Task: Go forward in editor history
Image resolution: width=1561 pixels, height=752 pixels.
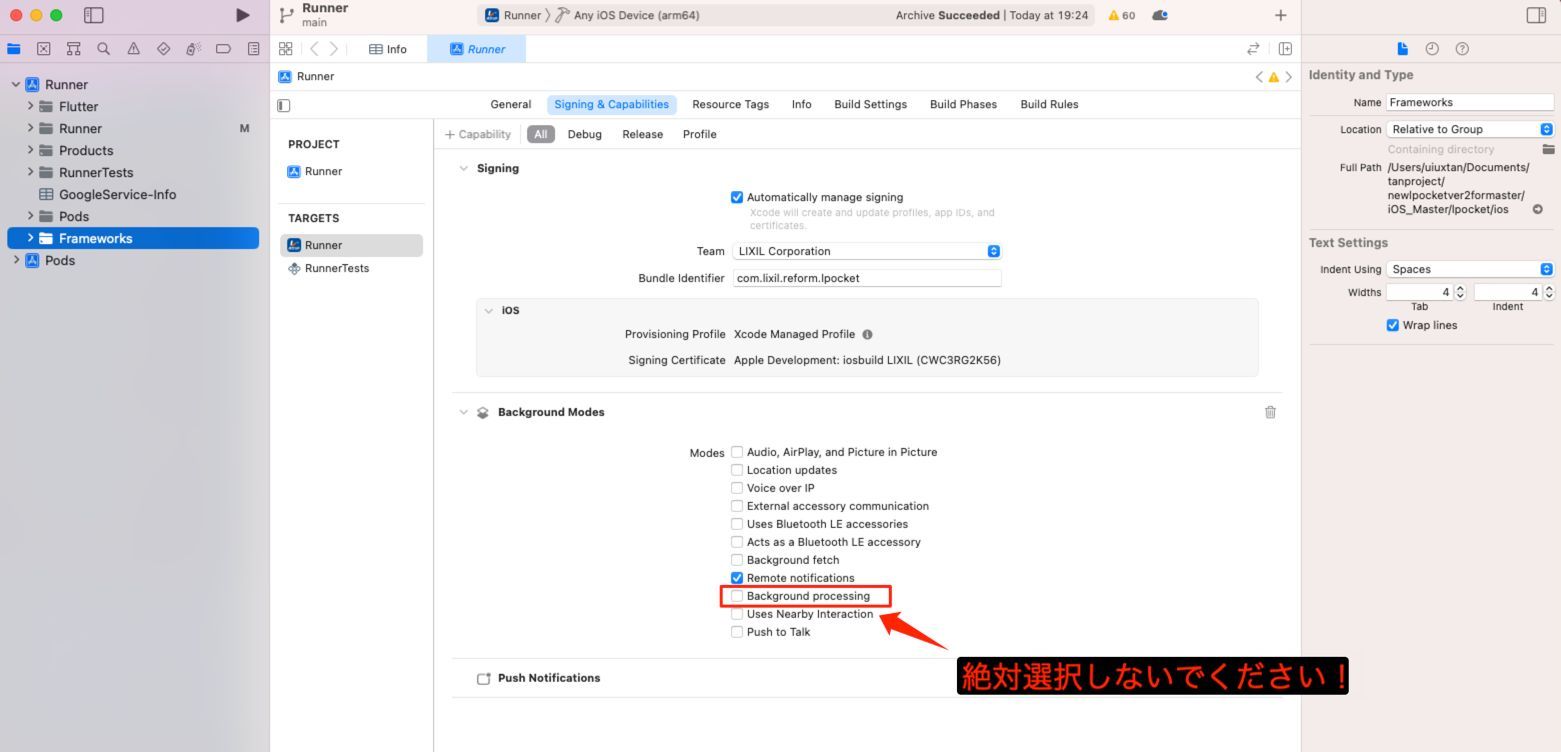Action: (333, 49)
